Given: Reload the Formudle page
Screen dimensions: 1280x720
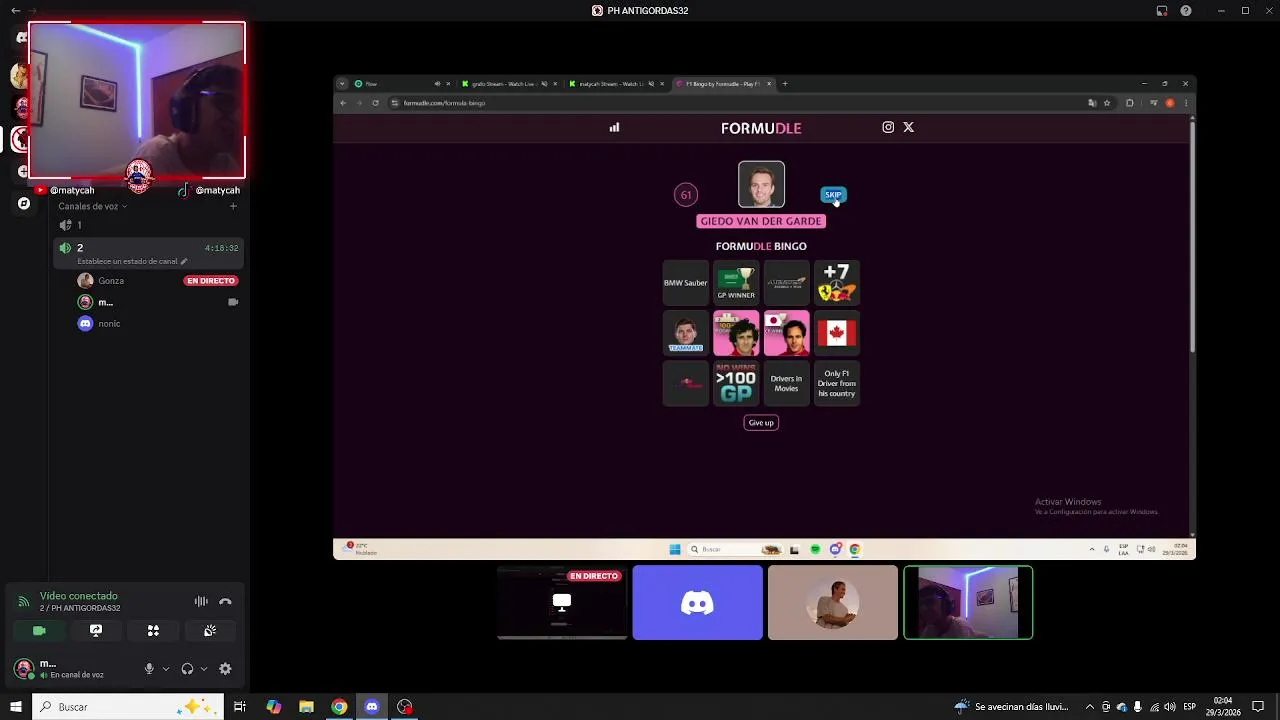Looking at the screenshot, I should [x=375, y=103].
